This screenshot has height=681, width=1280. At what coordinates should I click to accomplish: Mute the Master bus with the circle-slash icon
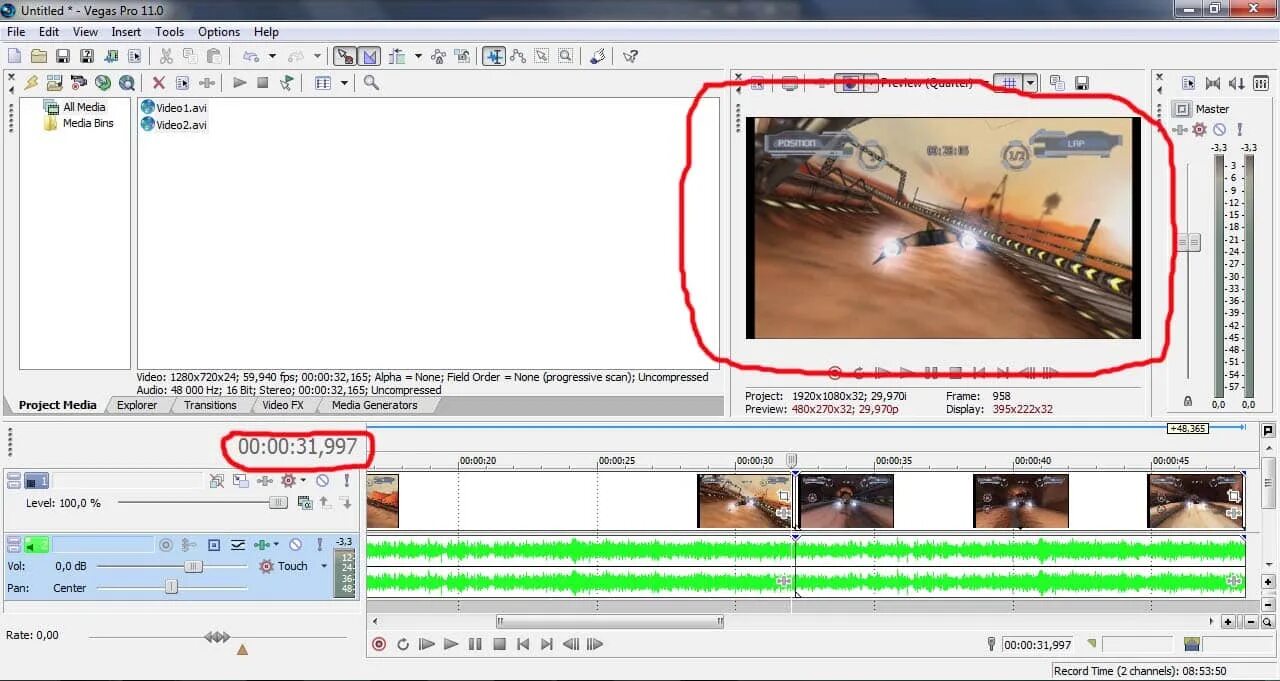pyautogui.click(x=1219, y=130)
